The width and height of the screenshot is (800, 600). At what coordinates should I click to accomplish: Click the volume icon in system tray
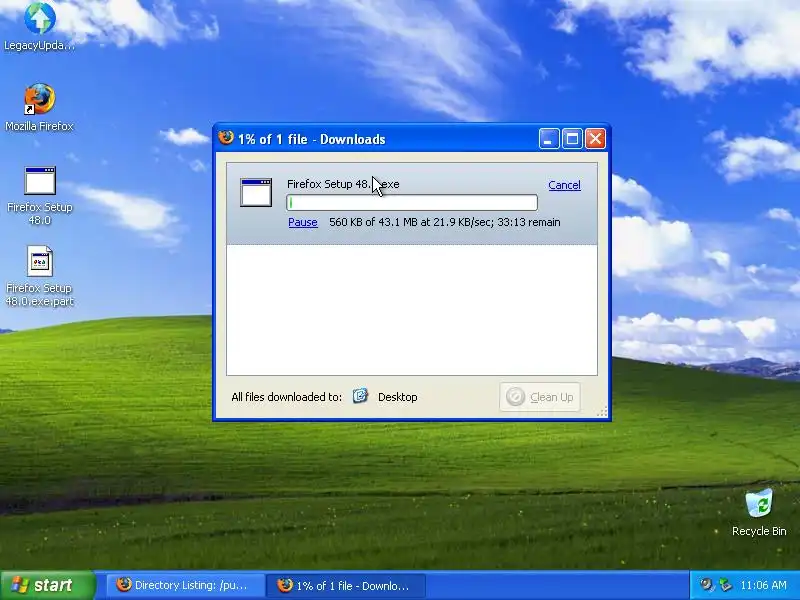coord(706,585)
